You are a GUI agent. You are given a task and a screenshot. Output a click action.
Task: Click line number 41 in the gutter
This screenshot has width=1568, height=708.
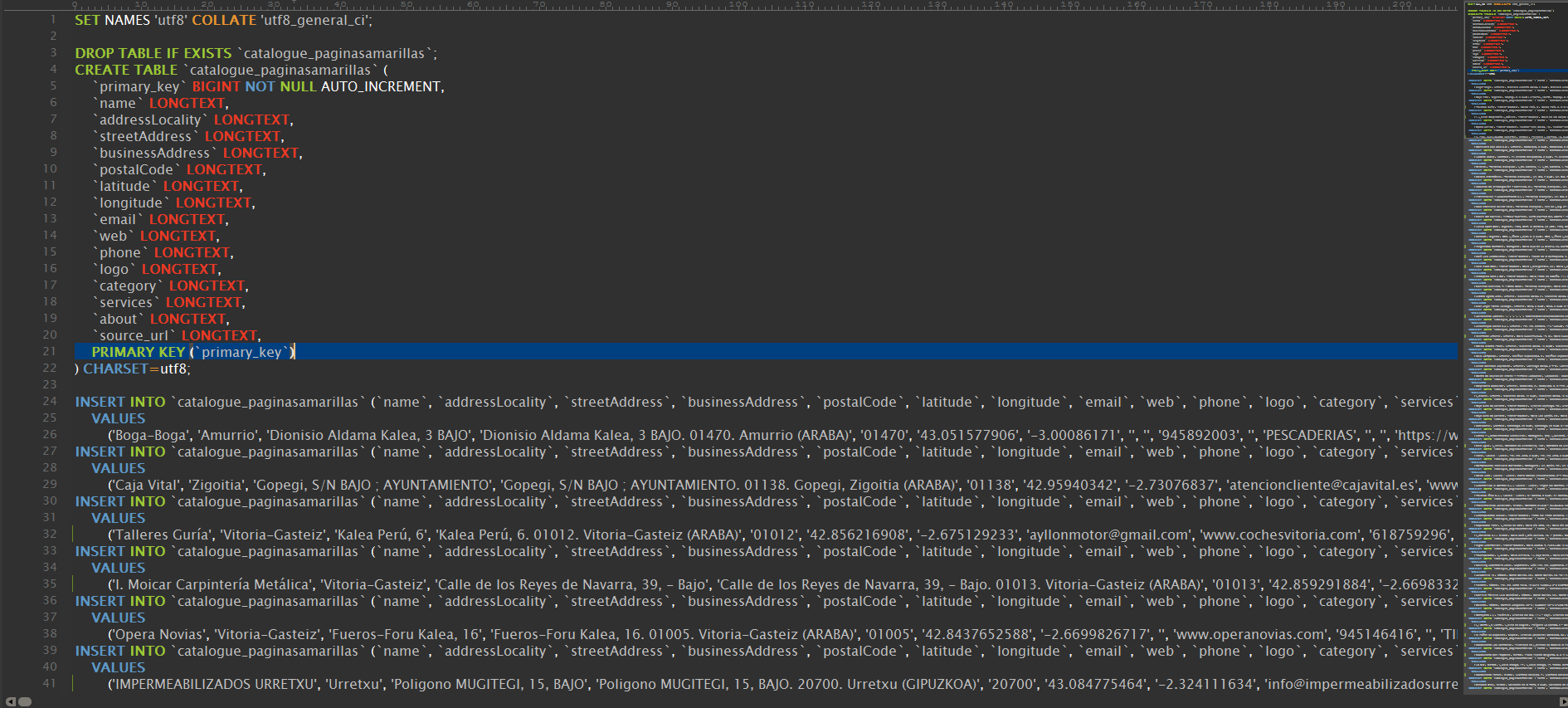click(x=50, y=683)
